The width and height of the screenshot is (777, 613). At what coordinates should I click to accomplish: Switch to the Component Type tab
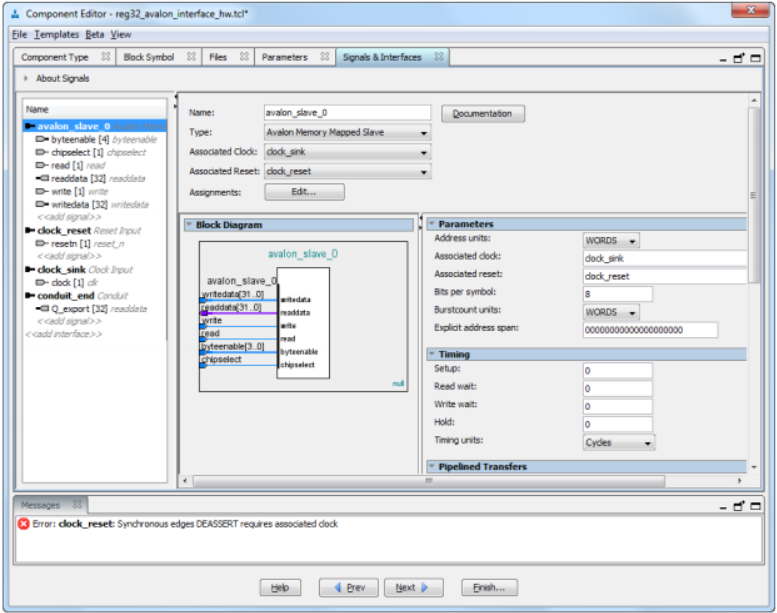tap(55, 57)
